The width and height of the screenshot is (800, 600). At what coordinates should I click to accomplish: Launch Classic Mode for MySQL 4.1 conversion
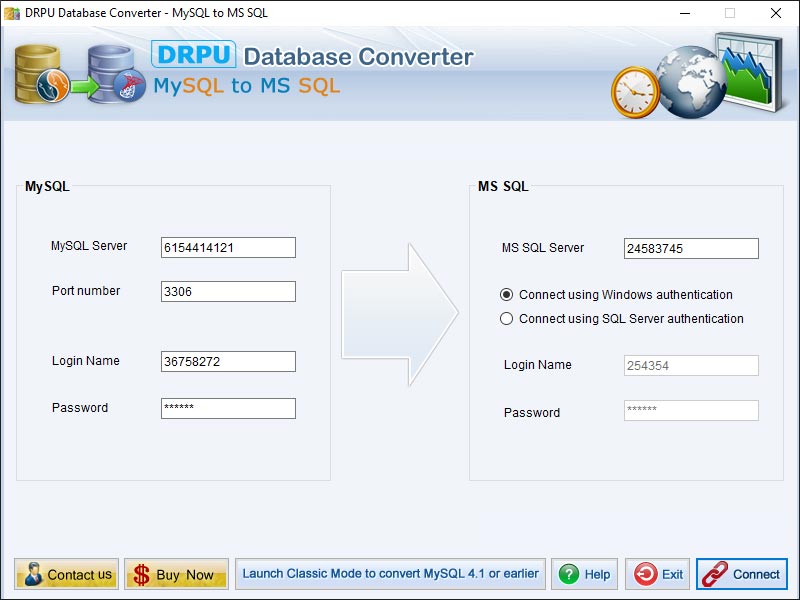[389, 574]
